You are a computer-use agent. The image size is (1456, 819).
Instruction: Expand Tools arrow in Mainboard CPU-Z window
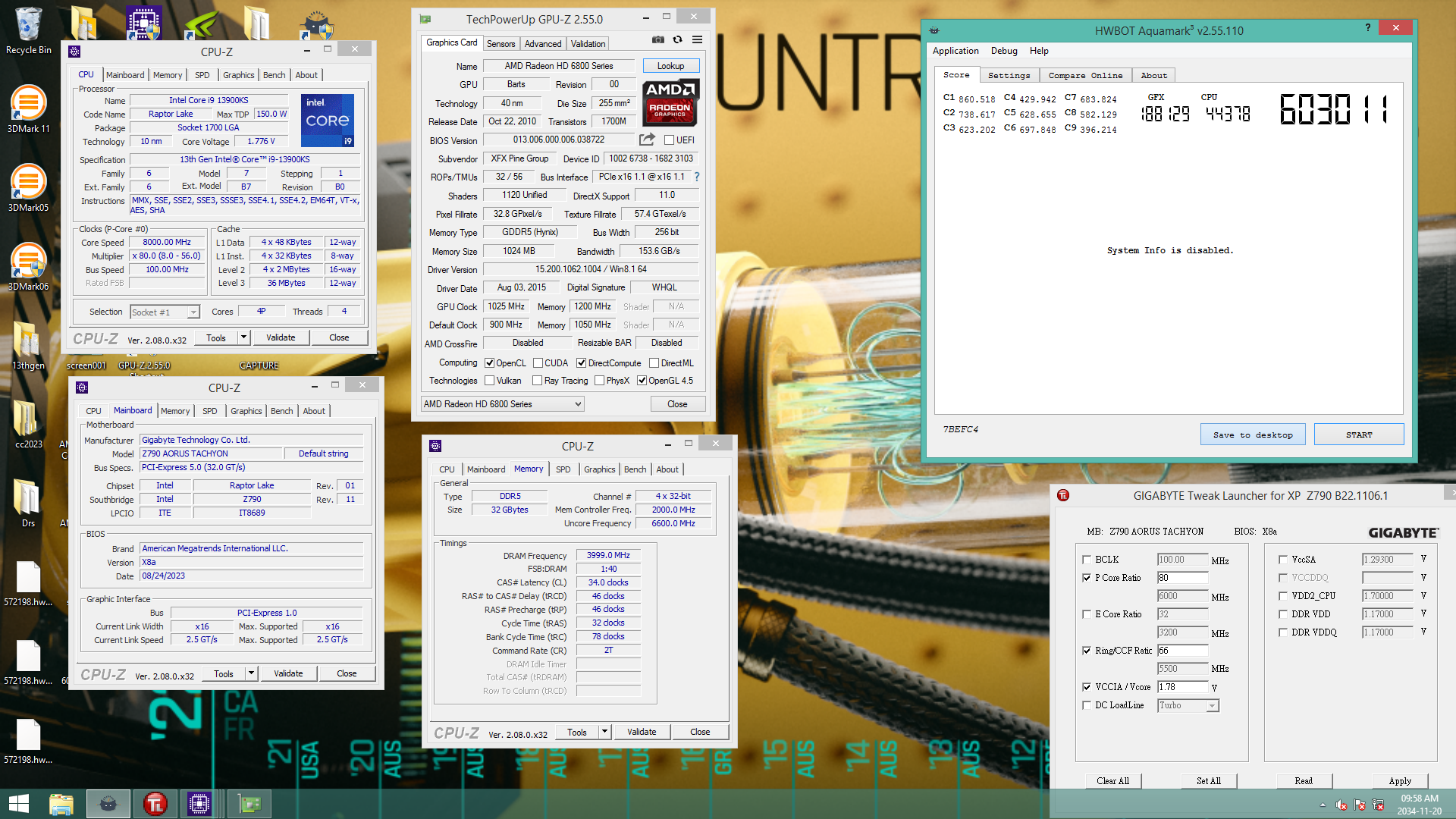click(251, 673)
